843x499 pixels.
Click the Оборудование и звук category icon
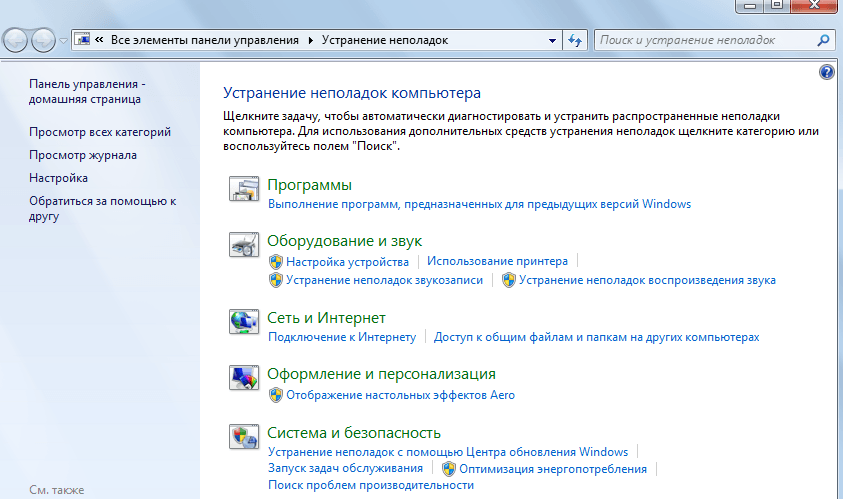244,245
